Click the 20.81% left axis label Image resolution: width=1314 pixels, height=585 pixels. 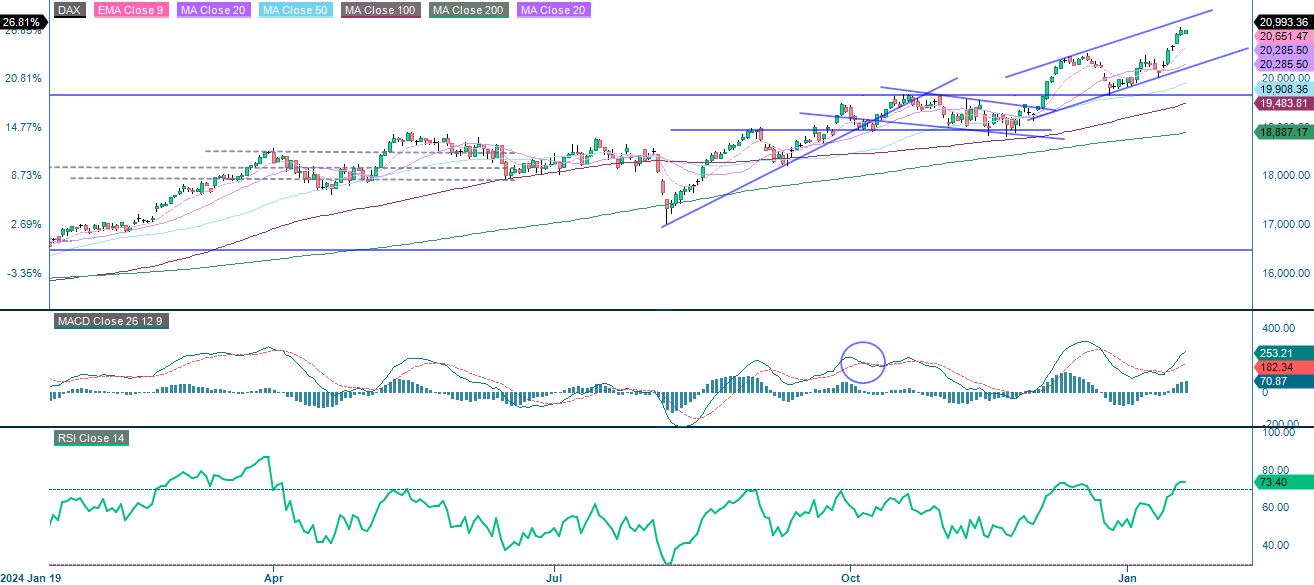click(25, 78)
